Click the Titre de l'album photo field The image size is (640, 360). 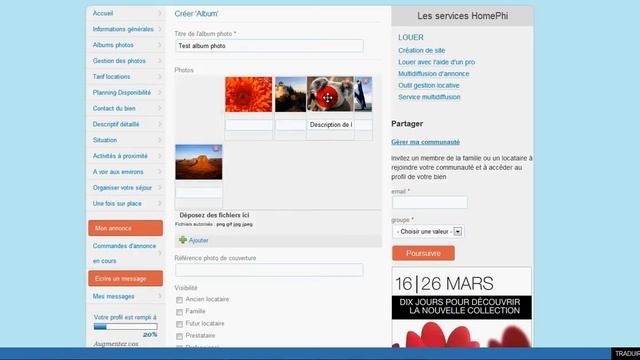pos(269,46)
